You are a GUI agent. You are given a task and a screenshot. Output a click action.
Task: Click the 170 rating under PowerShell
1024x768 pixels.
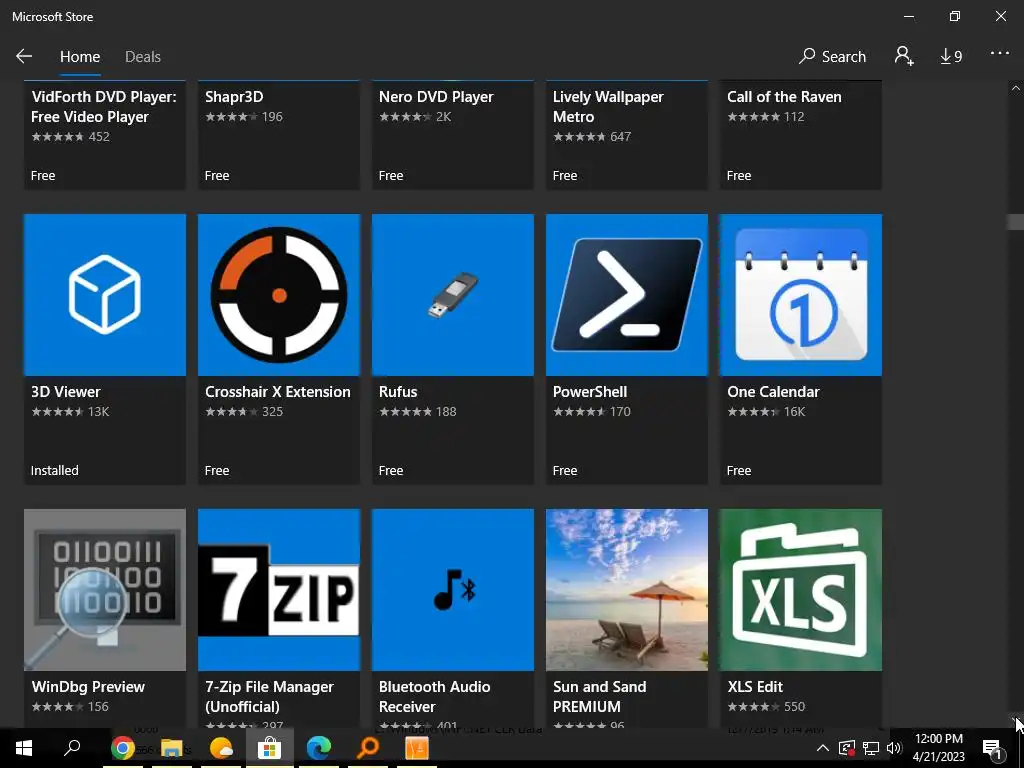[x=620, y=411]
